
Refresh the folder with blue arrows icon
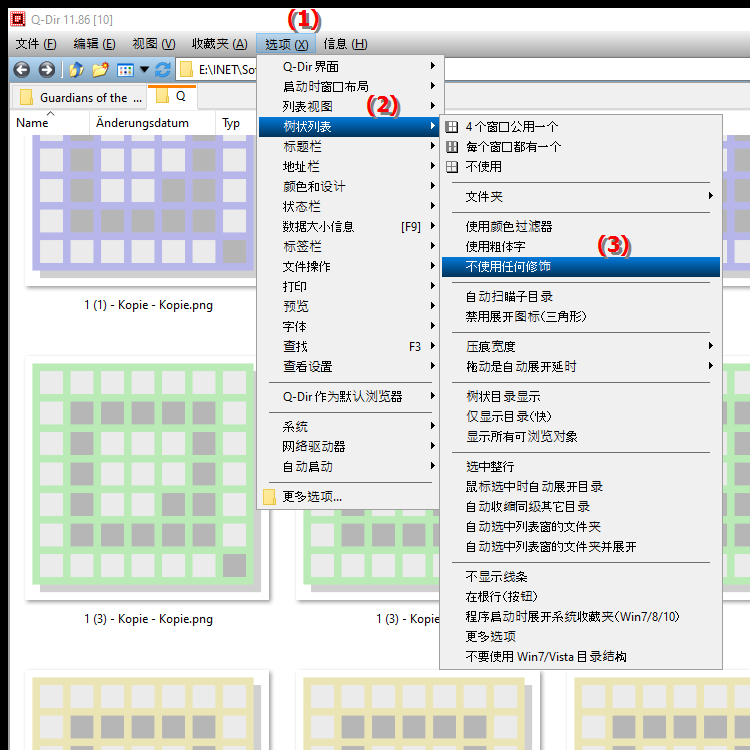click(163, 70)
